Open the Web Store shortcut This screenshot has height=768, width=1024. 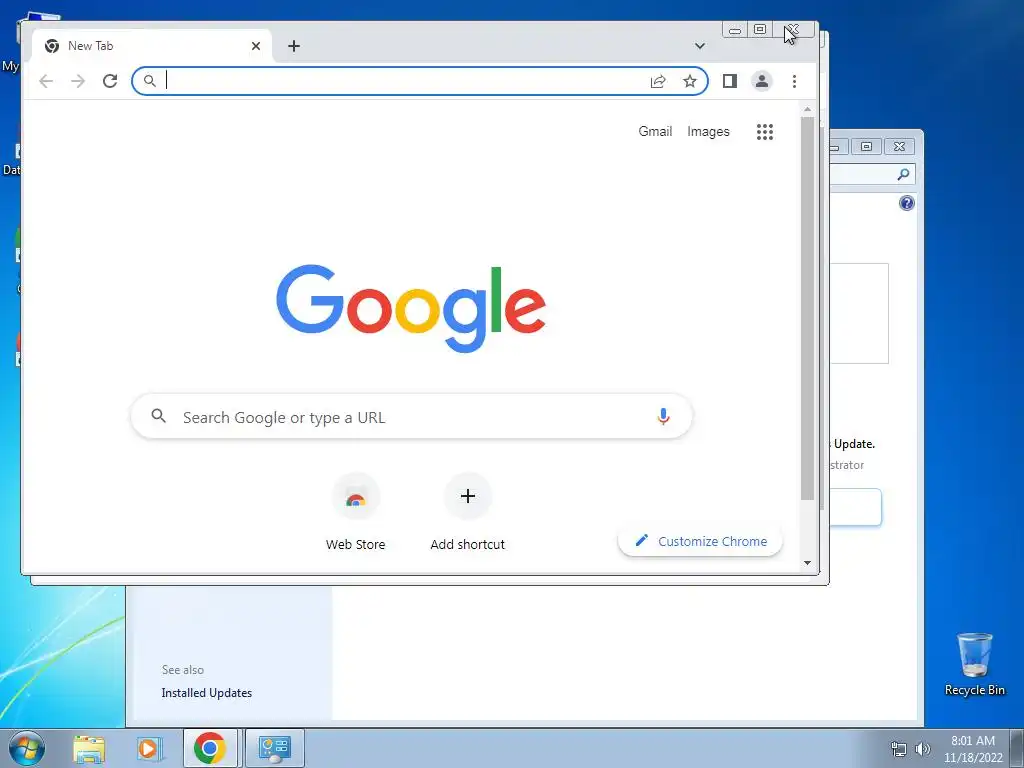click(355, 513)
